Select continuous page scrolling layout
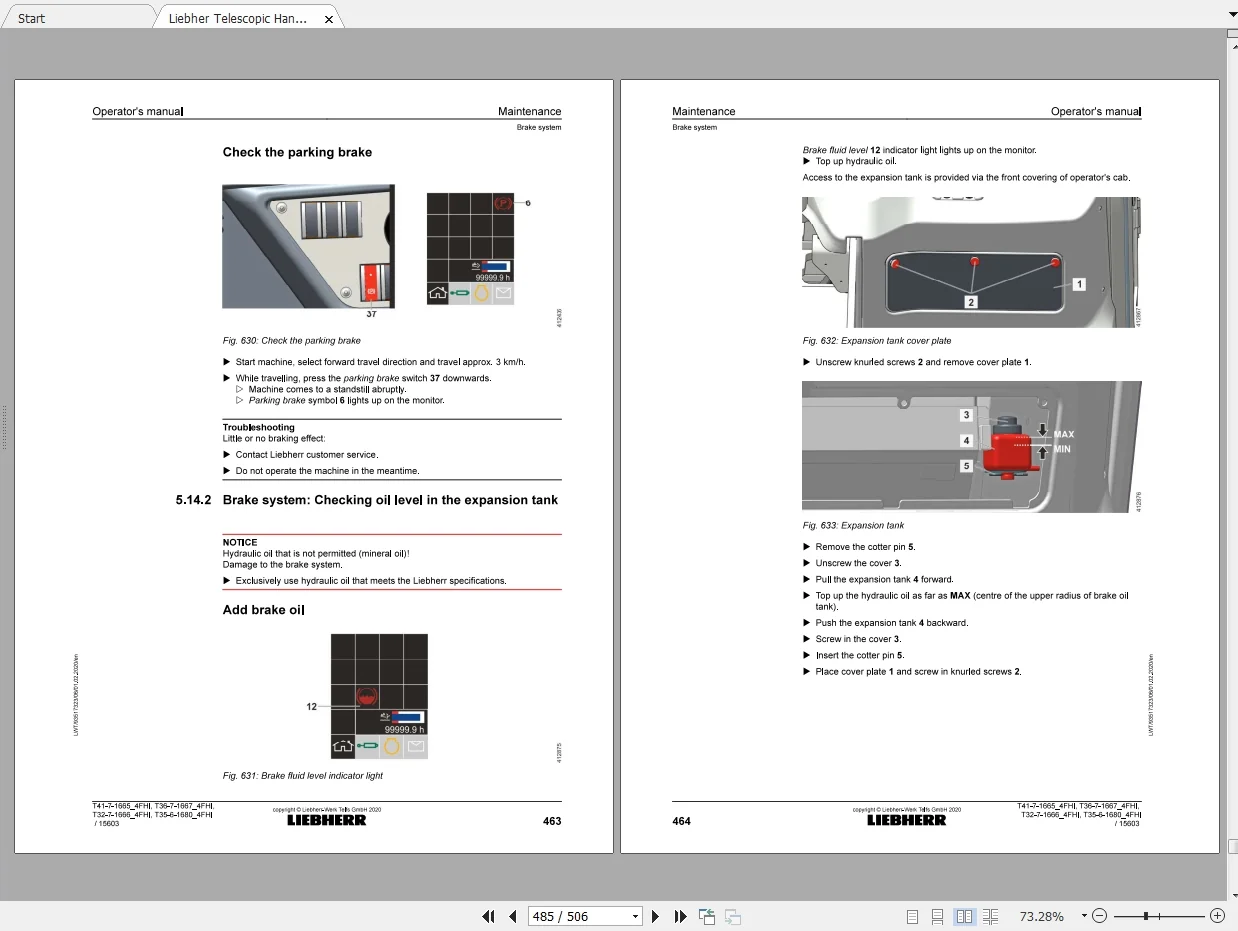Viewport: 1238px width, 931px height. pos(937,916)
